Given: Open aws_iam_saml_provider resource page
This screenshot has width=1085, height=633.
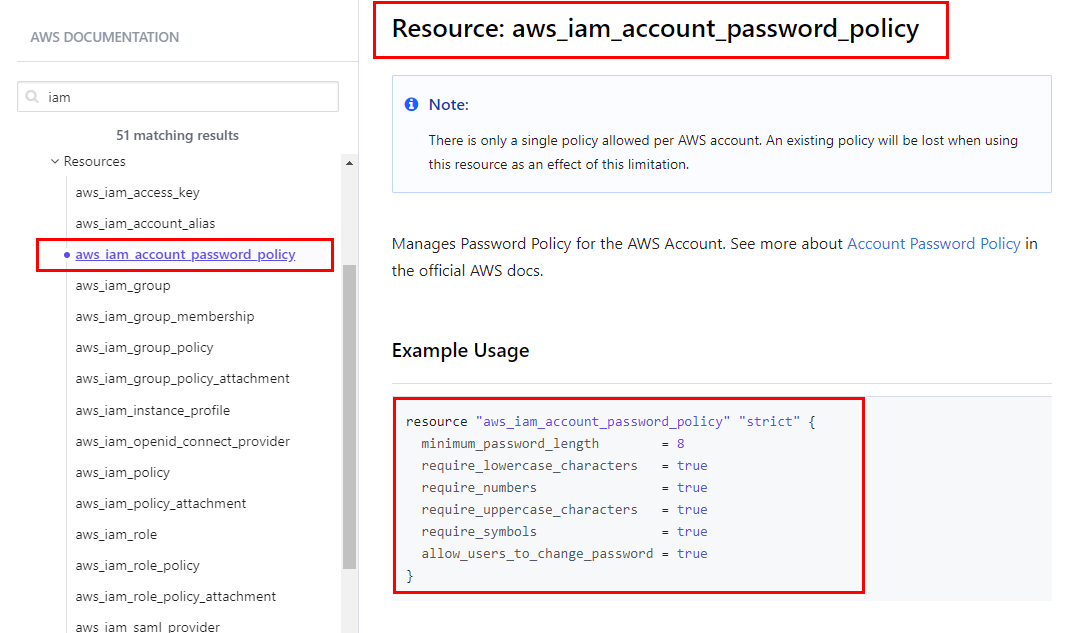Looking at the screenshot, I should point(147,626).
